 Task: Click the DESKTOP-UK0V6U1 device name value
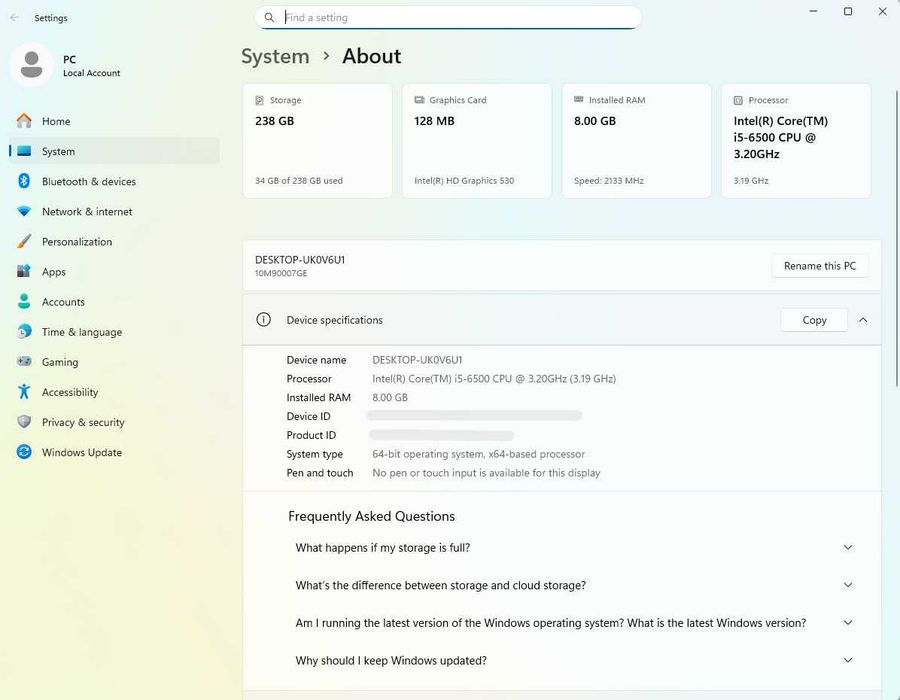click(417, 360)
